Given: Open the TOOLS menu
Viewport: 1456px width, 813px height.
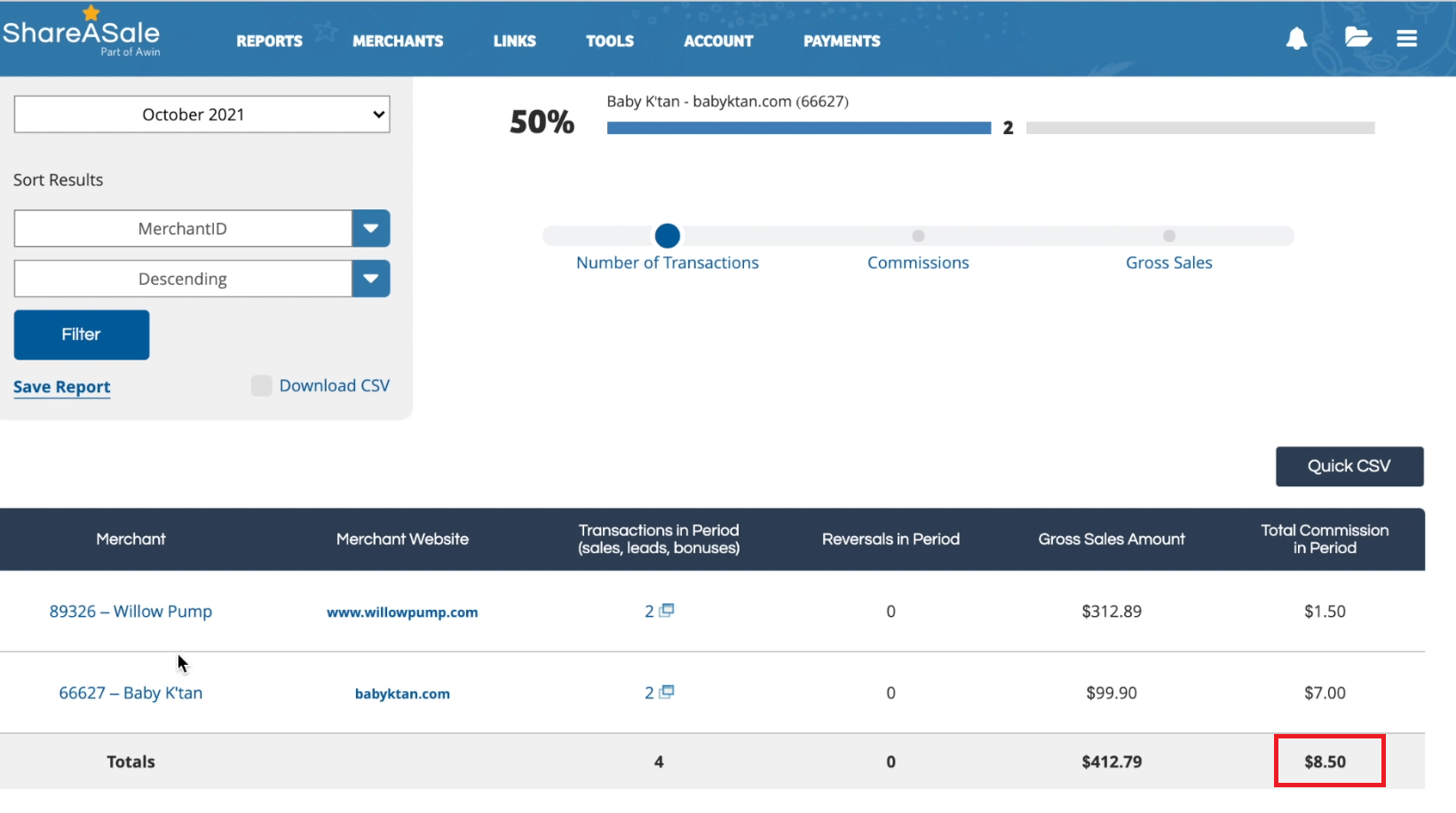Looking at the screenshot, I should pyautogui.click(x=610, y=41).
